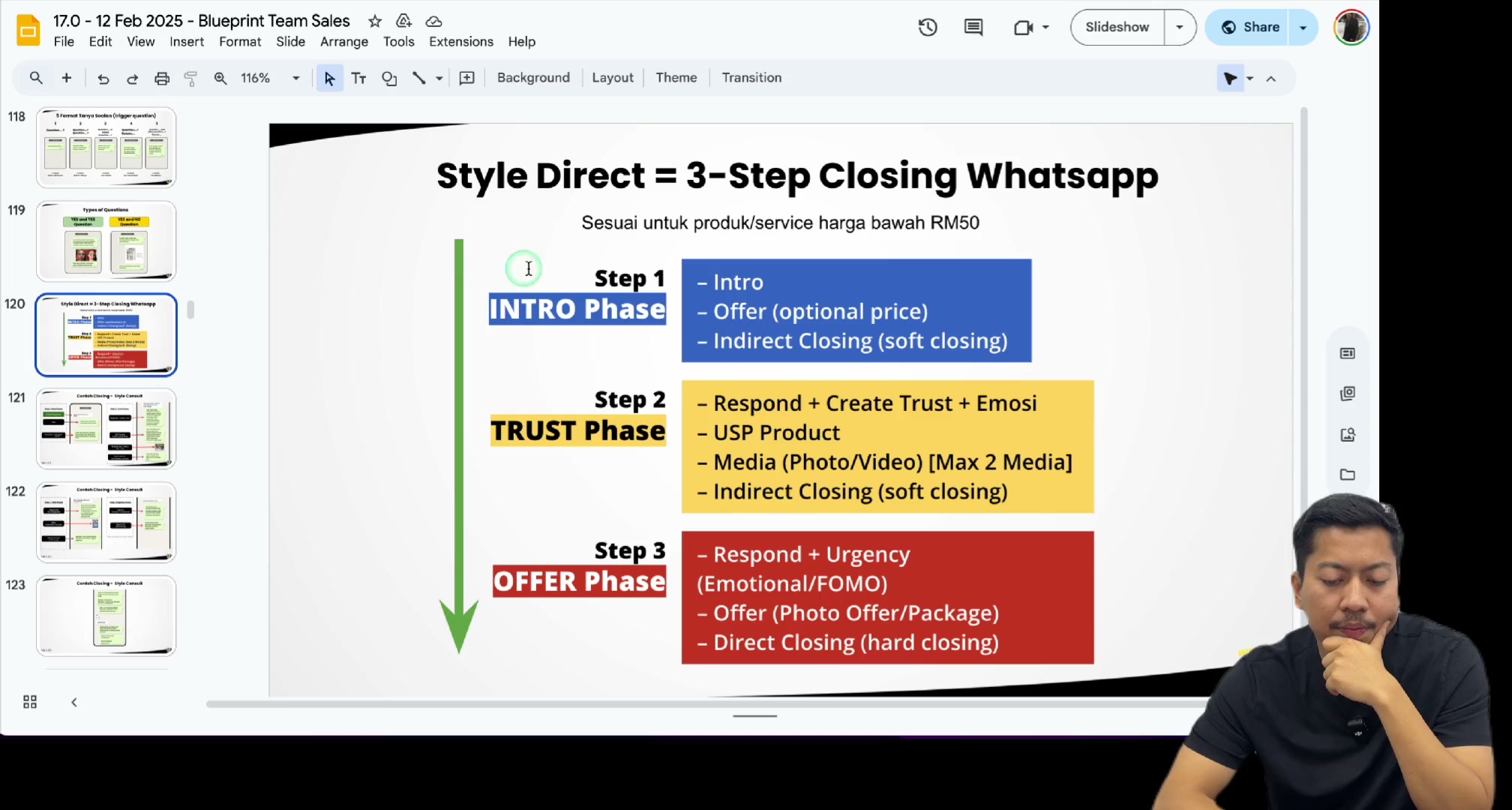This screenshot has width=1512, height=810.
Task: Click the Share button
Action: point(1250,28)
